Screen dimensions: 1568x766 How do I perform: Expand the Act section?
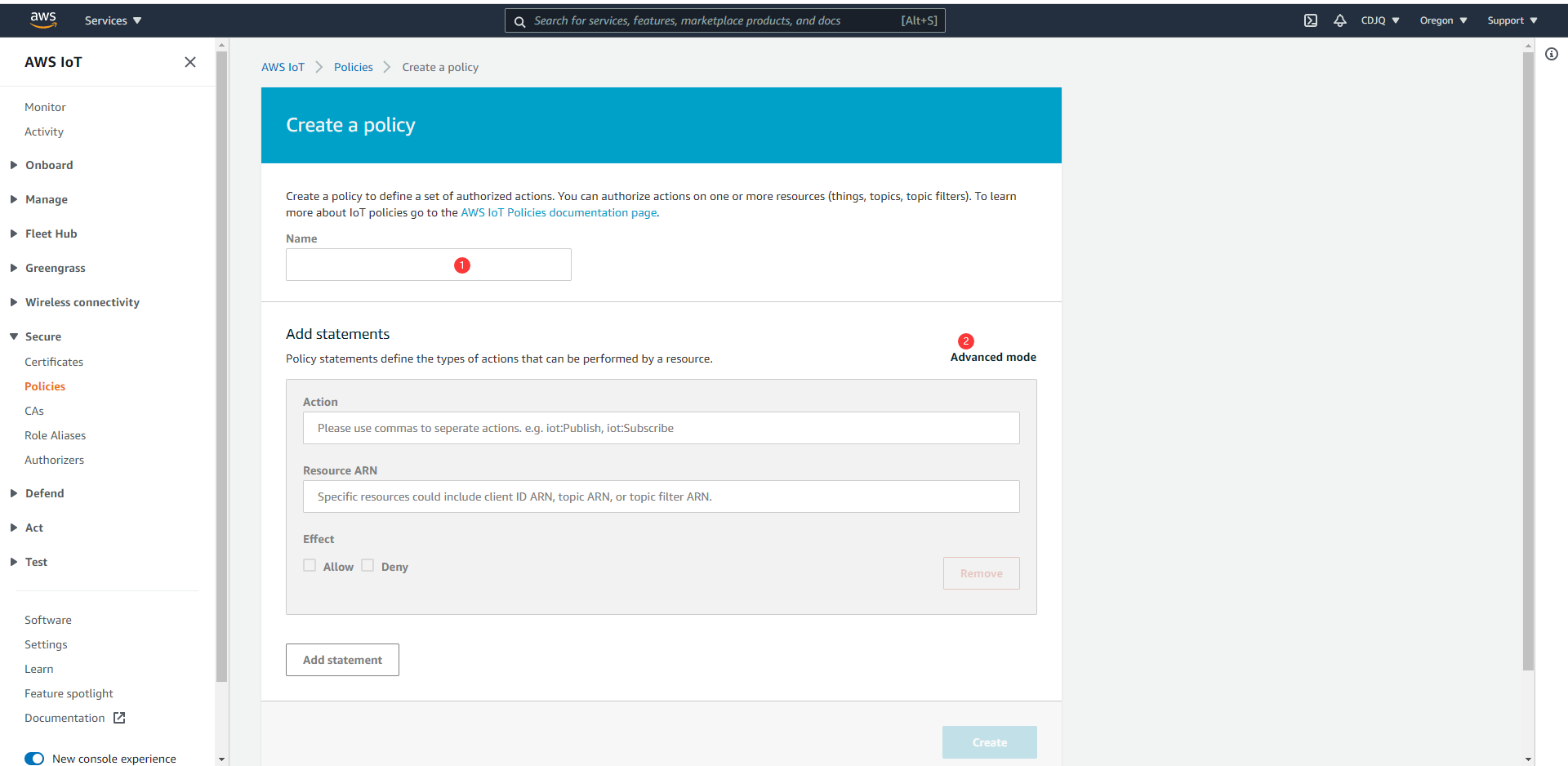click(26, 528)
